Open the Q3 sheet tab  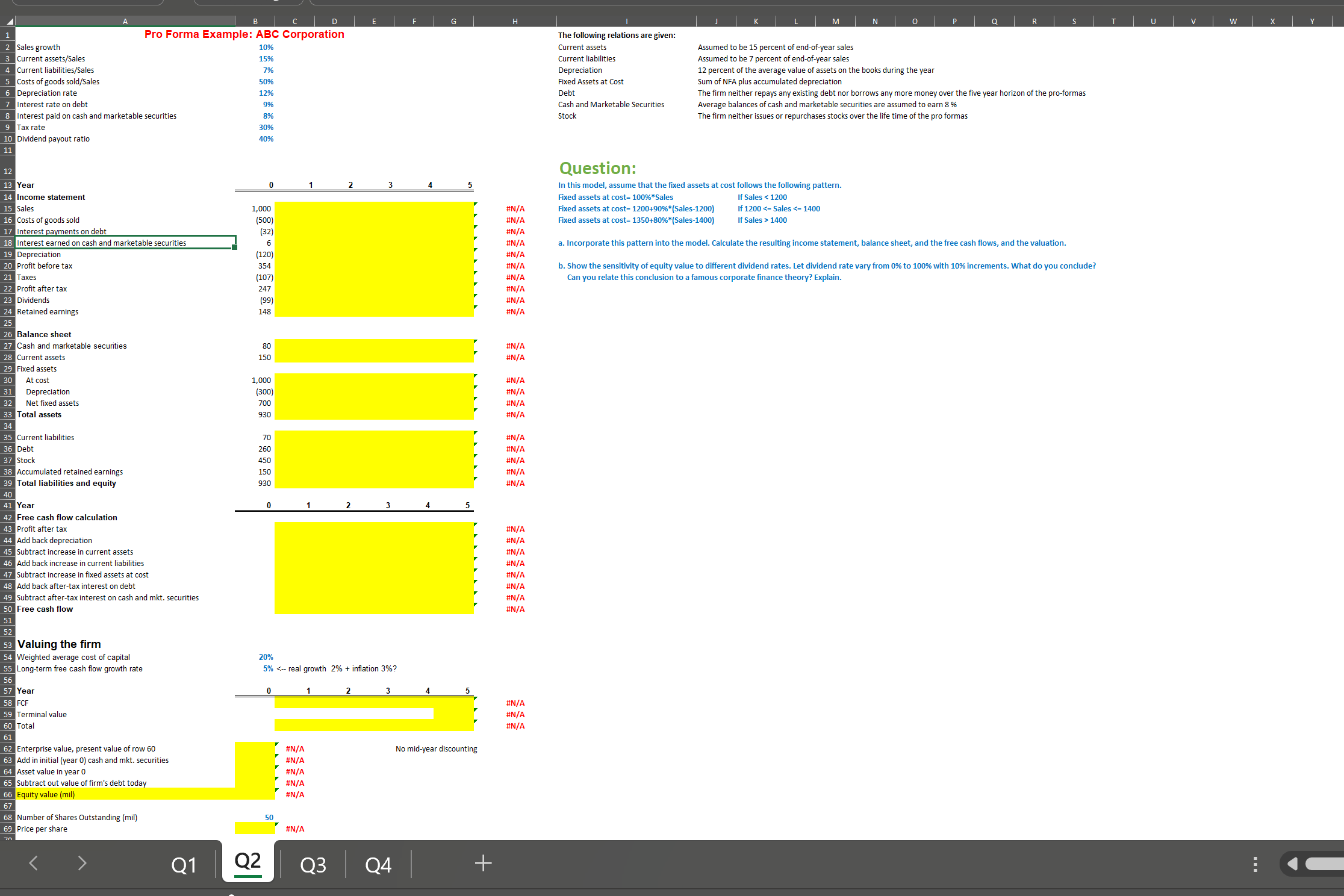(313, 865)
